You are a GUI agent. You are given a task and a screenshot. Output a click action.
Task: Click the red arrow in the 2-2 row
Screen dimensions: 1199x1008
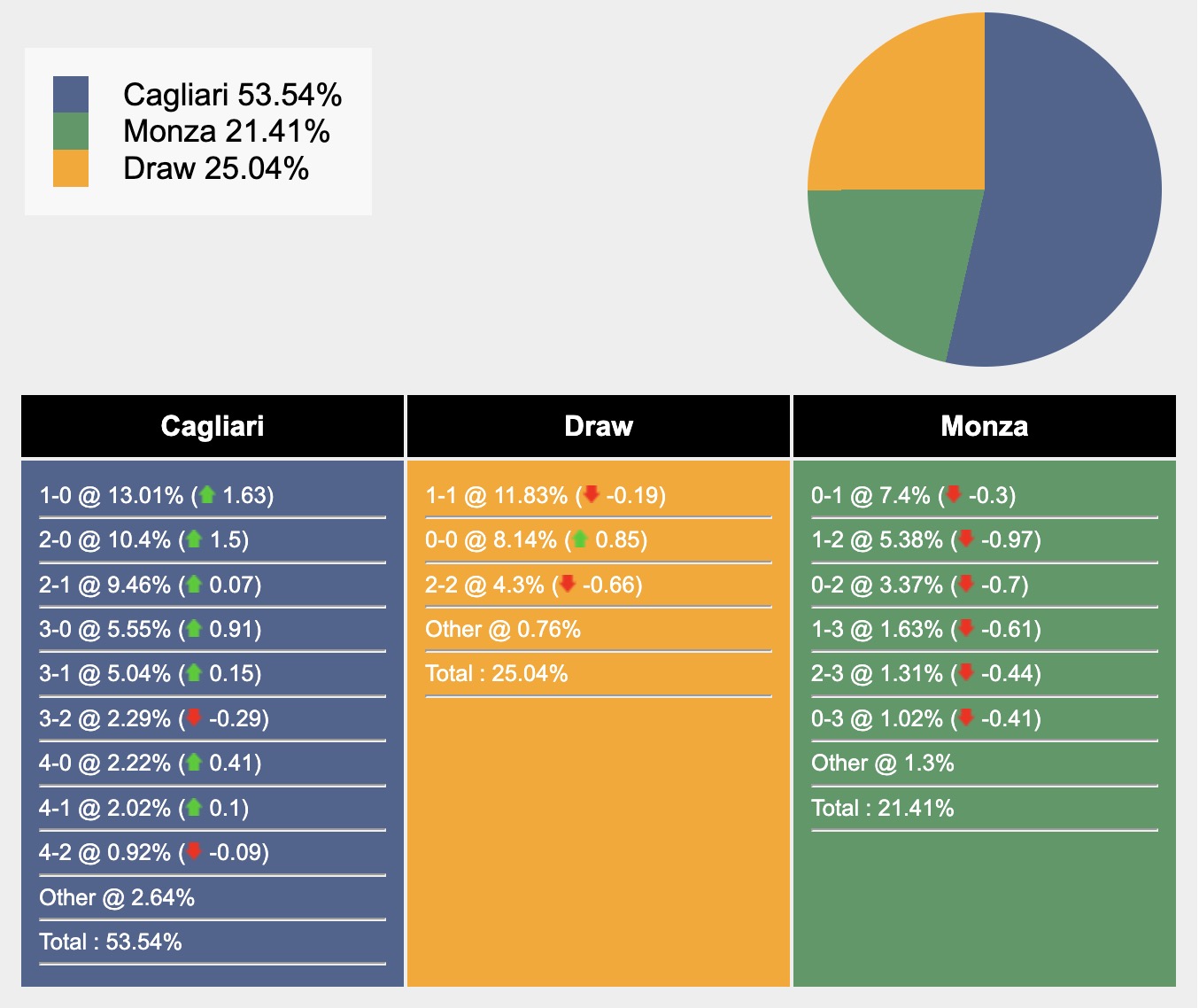click(568, 585)
